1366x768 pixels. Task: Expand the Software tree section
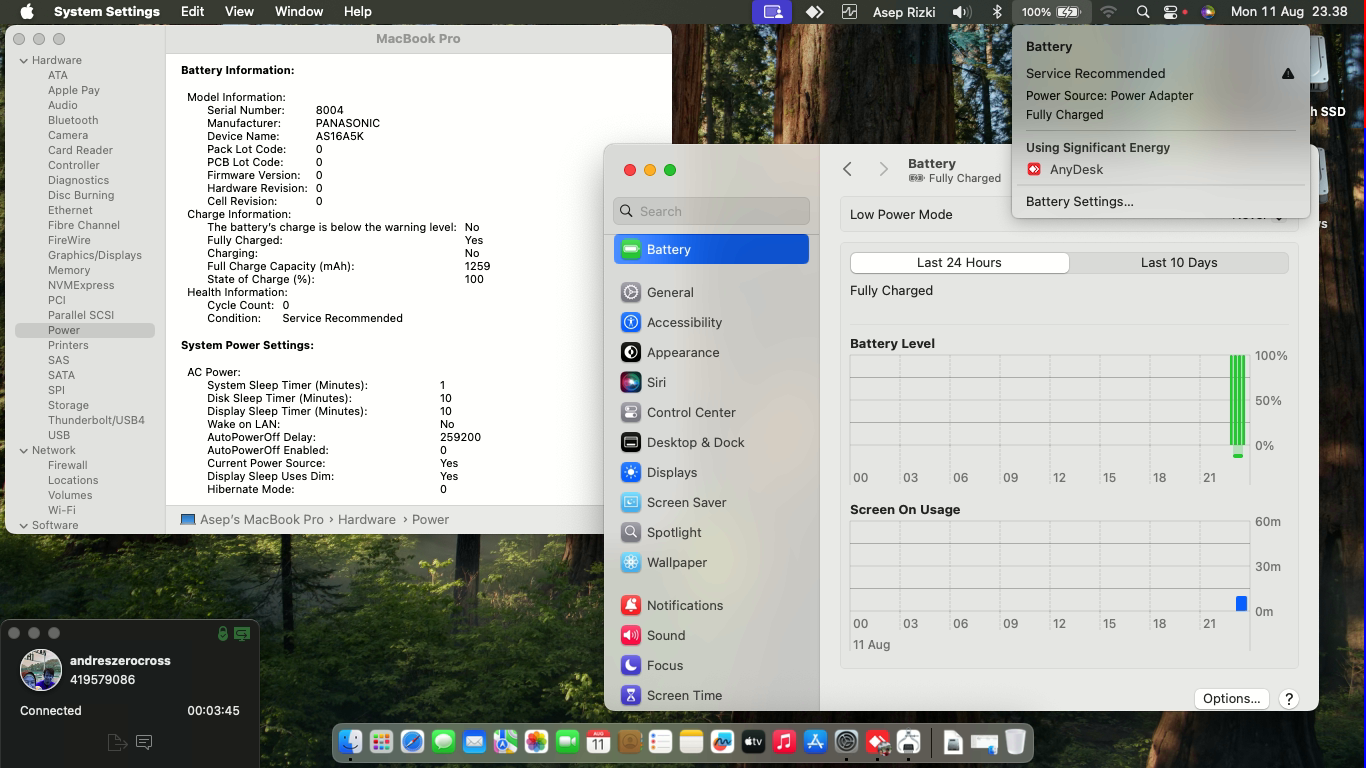24,526
